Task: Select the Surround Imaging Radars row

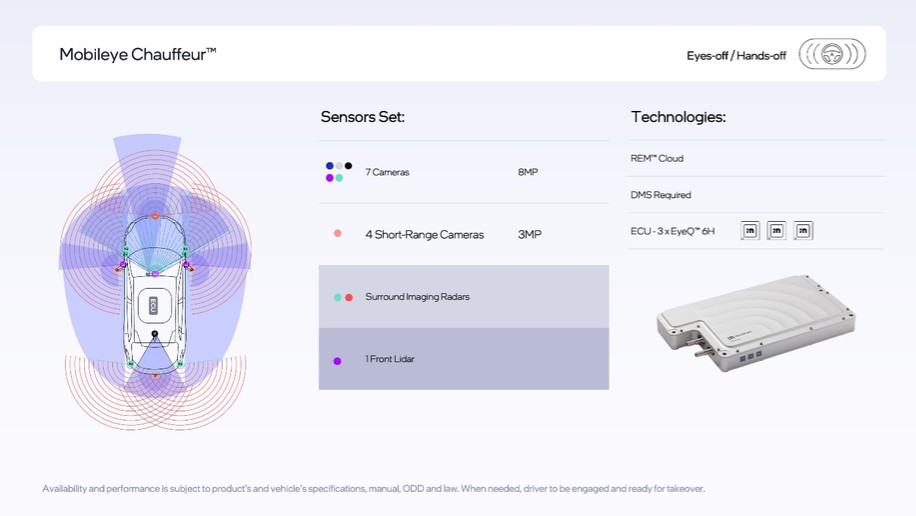Action: pos(463,297)
